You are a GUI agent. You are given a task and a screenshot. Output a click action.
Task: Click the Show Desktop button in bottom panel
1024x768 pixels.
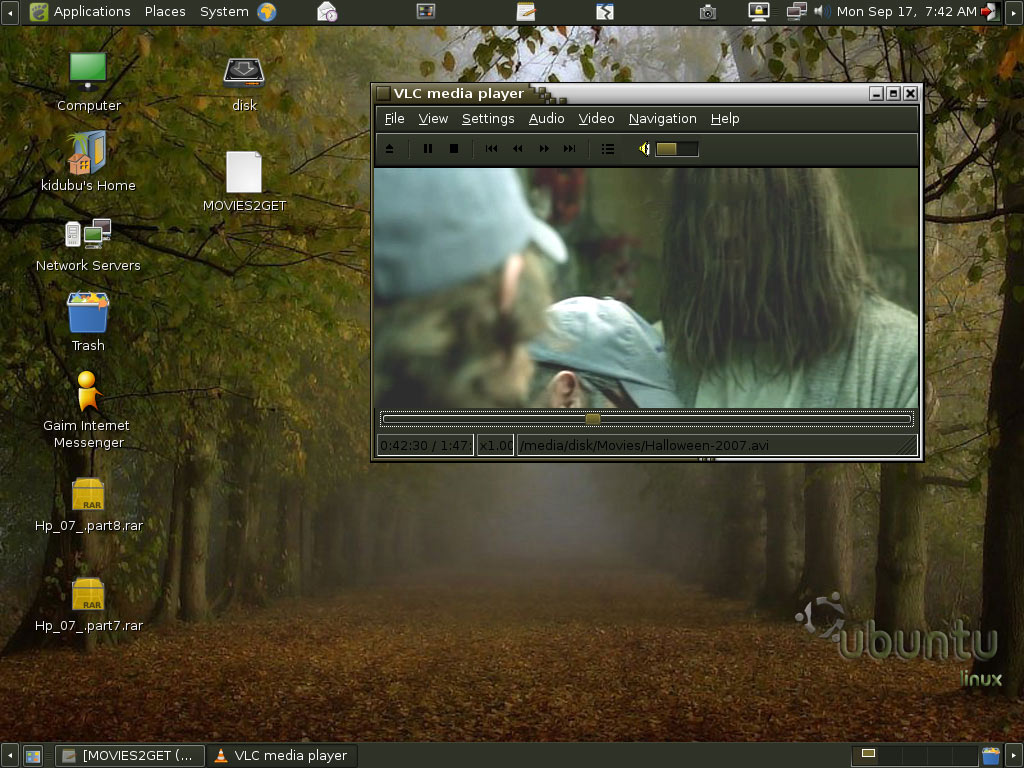33,756
